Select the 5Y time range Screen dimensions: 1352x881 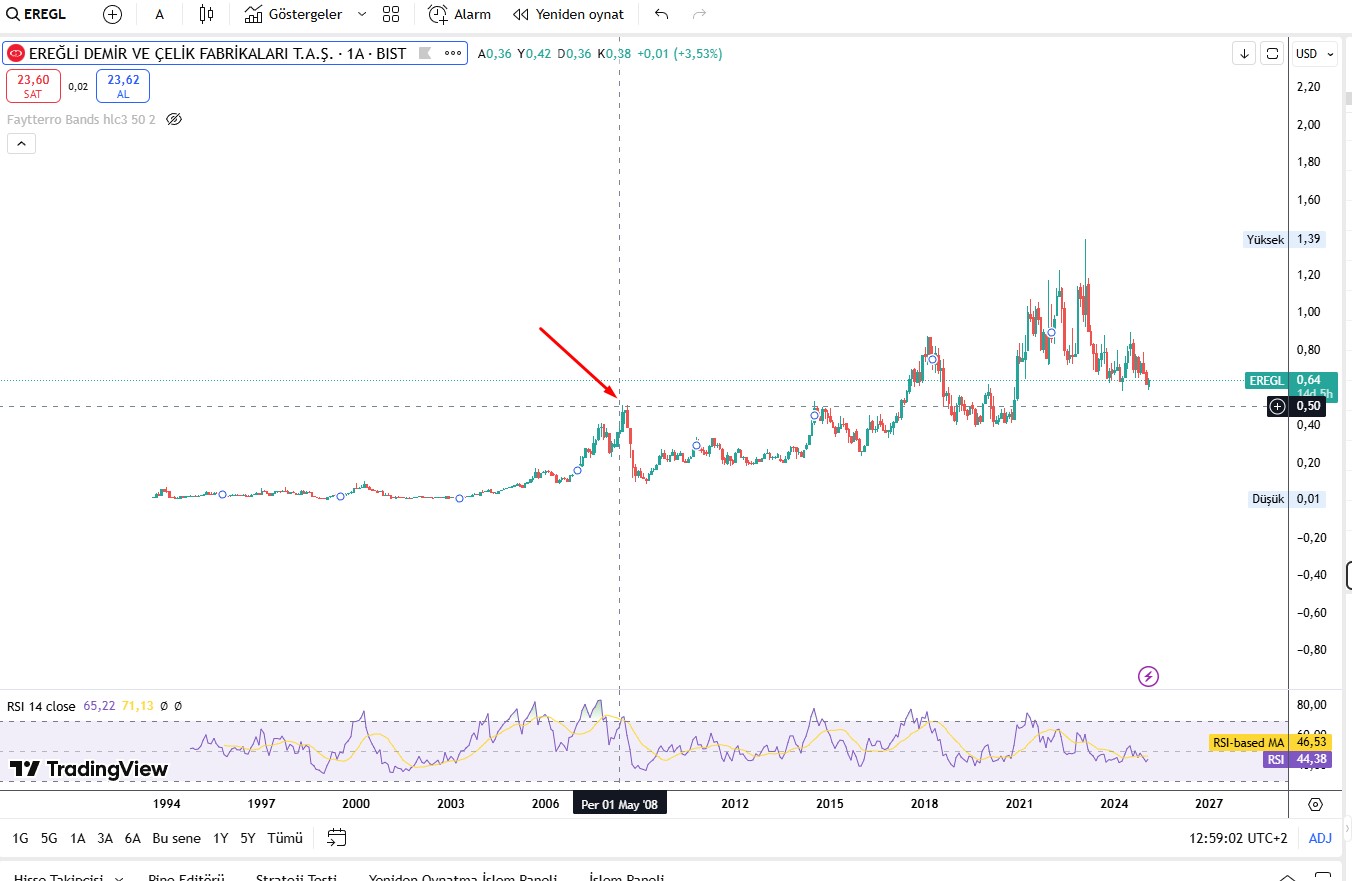248,838
